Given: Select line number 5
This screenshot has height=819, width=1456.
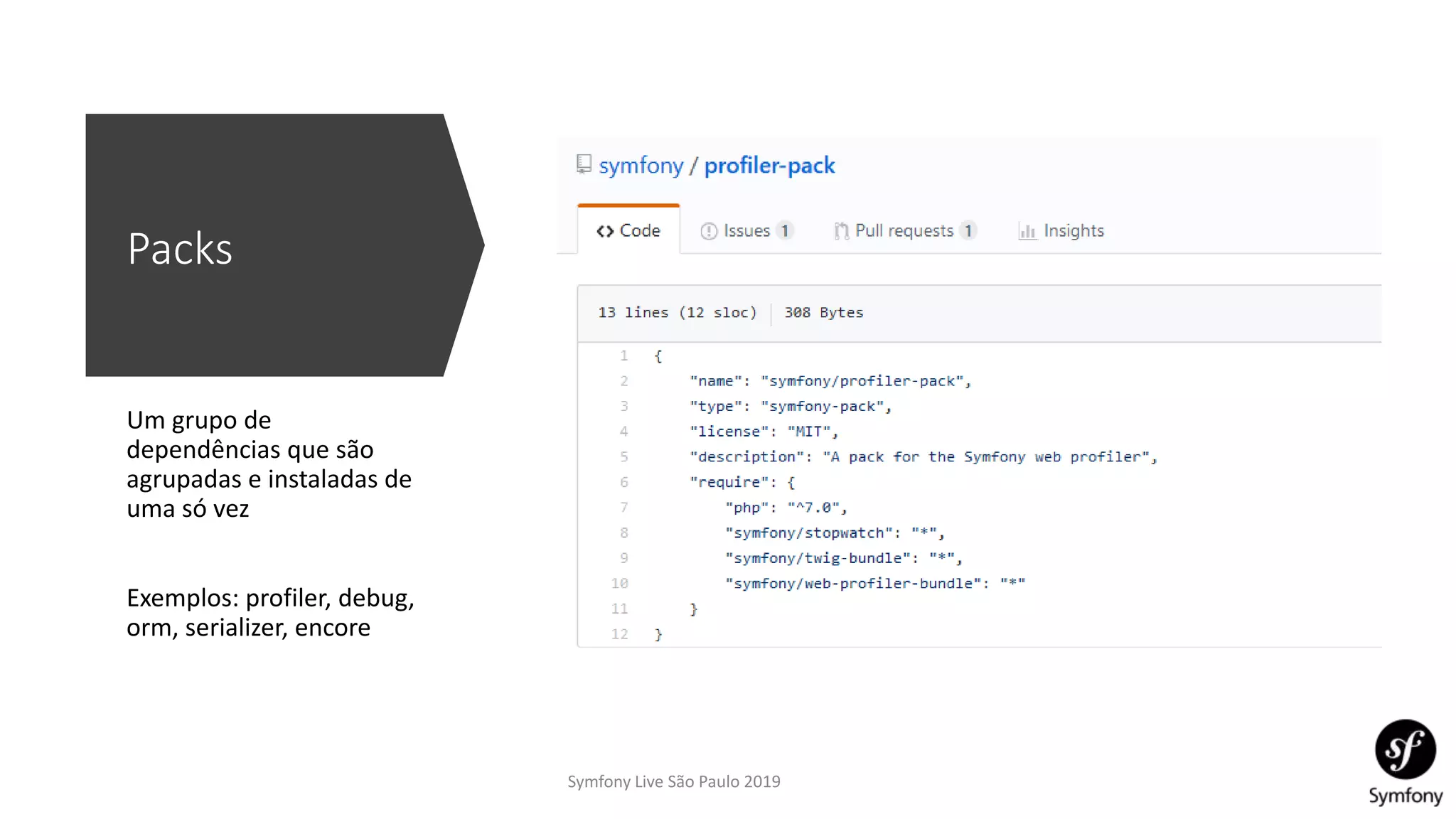Looking at the screenshot, I should click(x=623, y=456).
